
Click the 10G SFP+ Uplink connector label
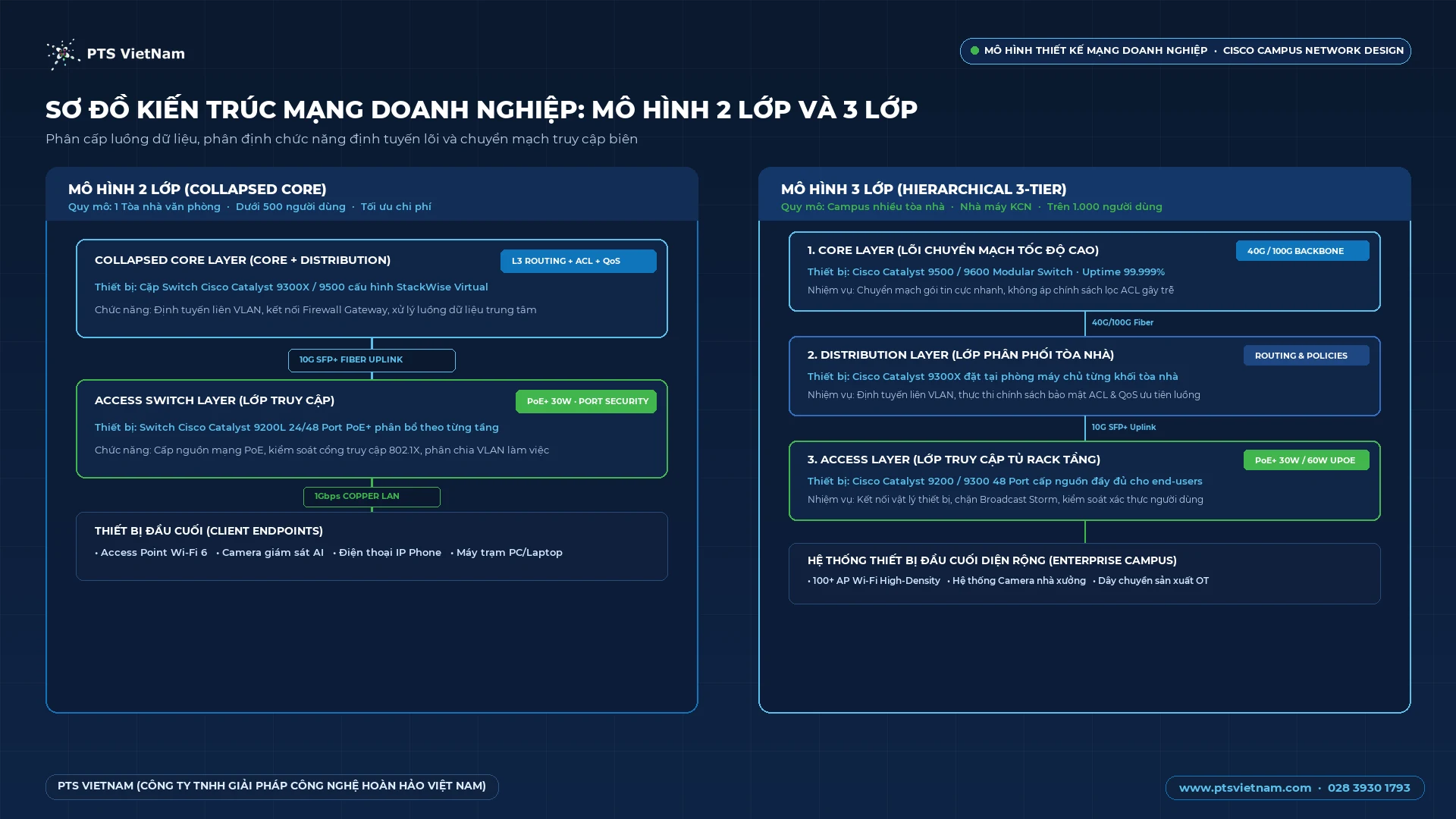[x=1124, y=428]
